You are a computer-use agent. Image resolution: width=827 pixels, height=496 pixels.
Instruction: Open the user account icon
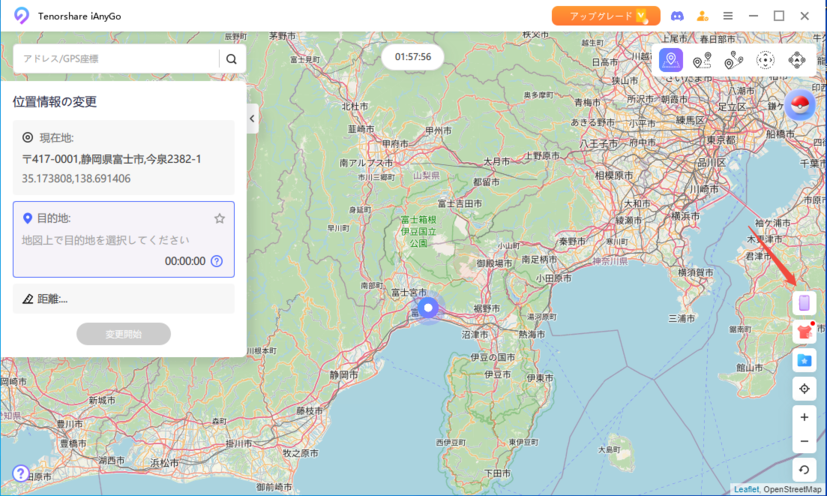[x=702, y=16]
